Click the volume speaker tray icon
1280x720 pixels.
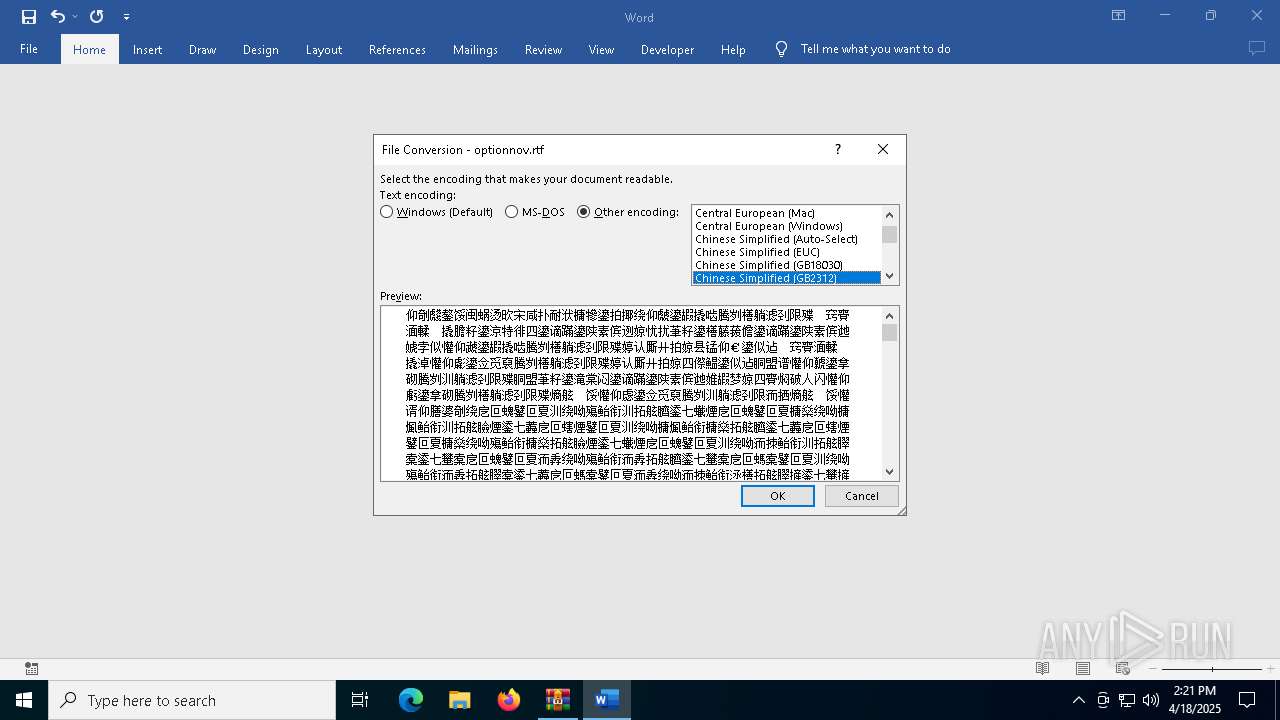click(x=1151, y=700)
